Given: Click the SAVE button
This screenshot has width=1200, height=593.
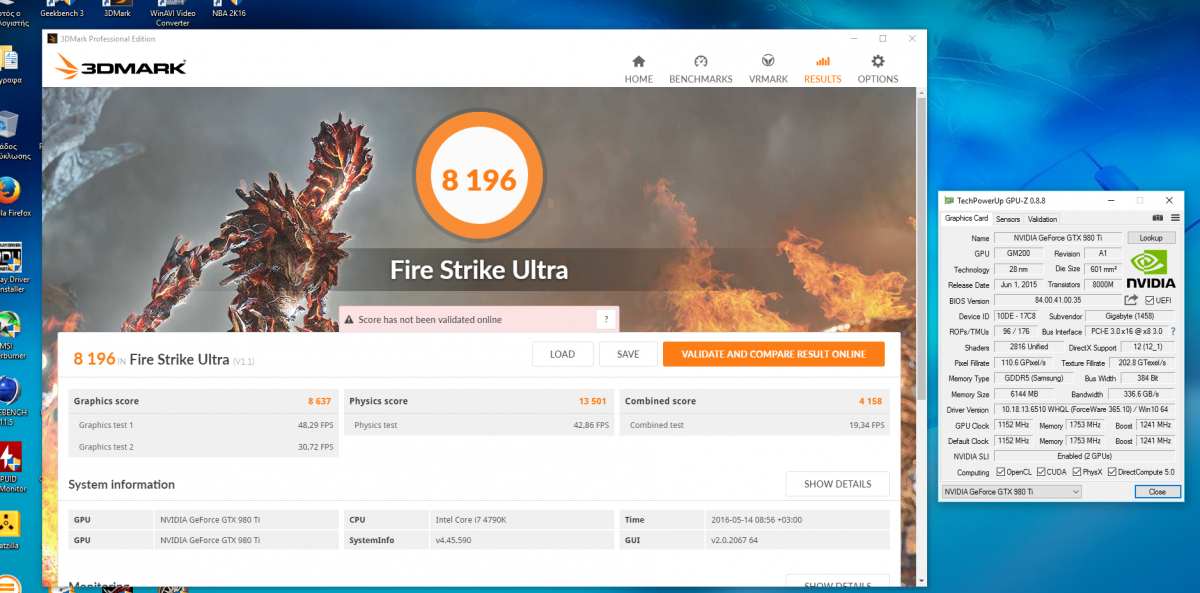Looking at the screenshot, I should tap(628, 354).
